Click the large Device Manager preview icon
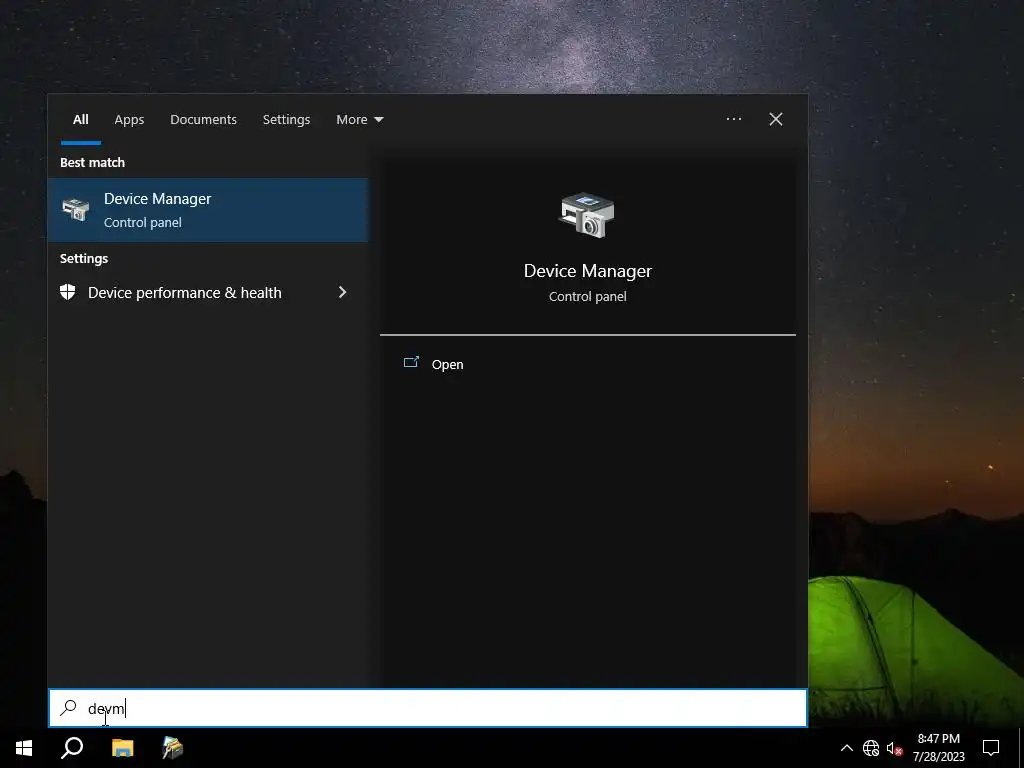Image resolution: width=1024 pixels, height=768 pixels. click(587, 215)
